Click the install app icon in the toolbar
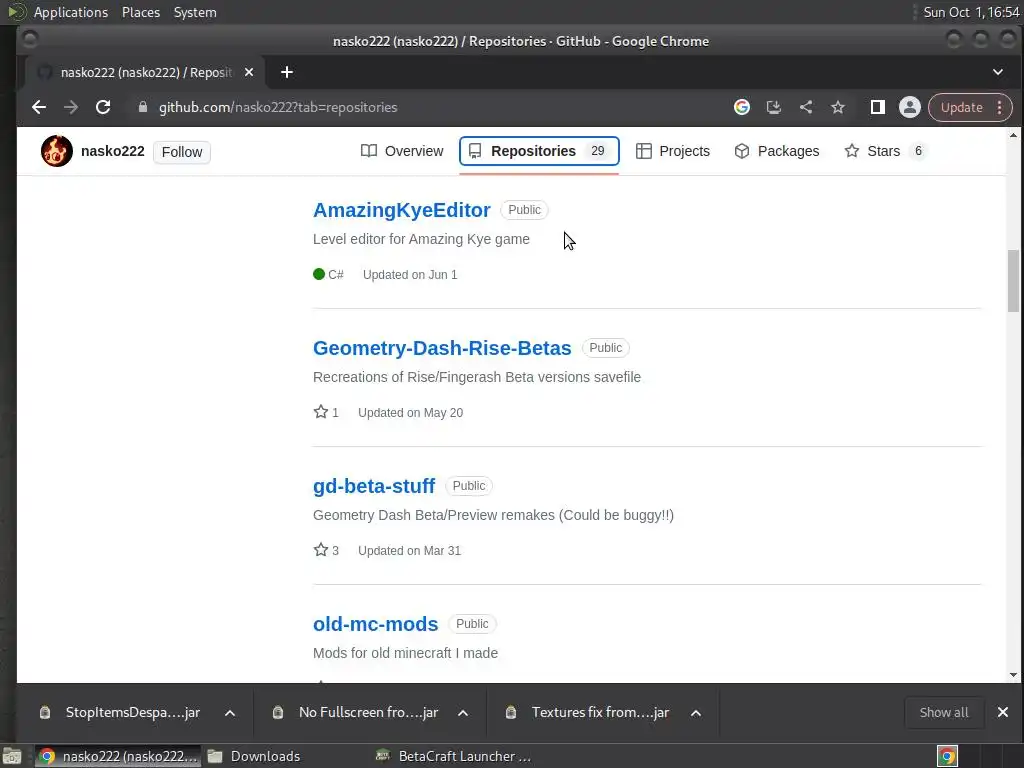1024x768 pixels. tap(774, 107)
